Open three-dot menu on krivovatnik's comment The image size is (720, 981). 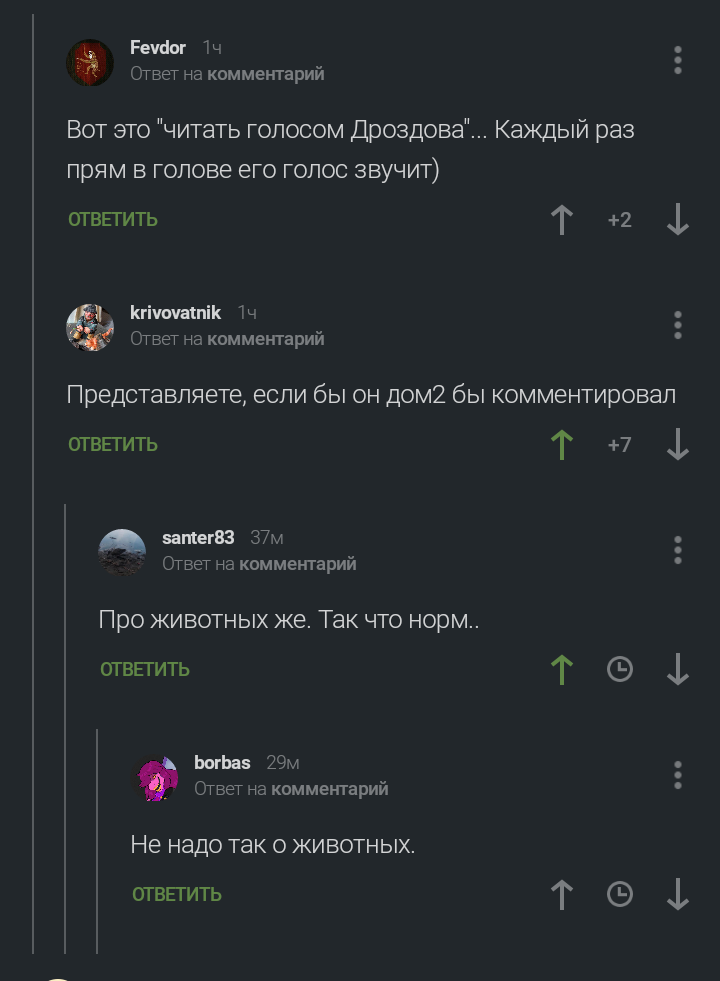click(677, 325)
